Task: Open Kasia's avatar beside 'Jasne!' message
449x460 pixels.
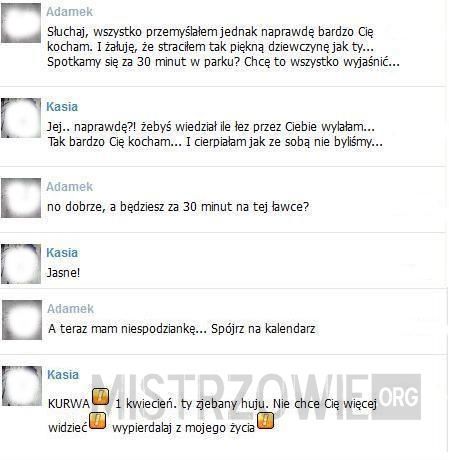Action: (x=21, y=264)
